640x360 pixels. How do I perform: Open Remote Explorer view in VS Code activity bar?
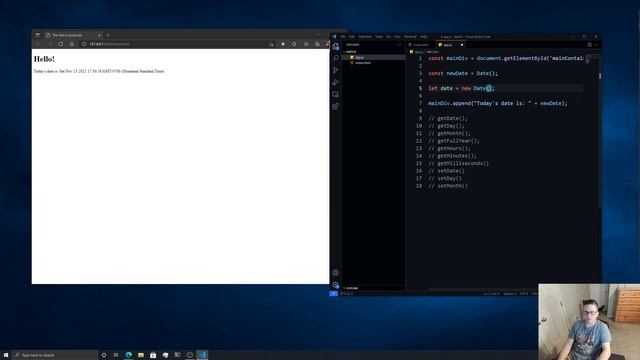click(x=336, y=95)
